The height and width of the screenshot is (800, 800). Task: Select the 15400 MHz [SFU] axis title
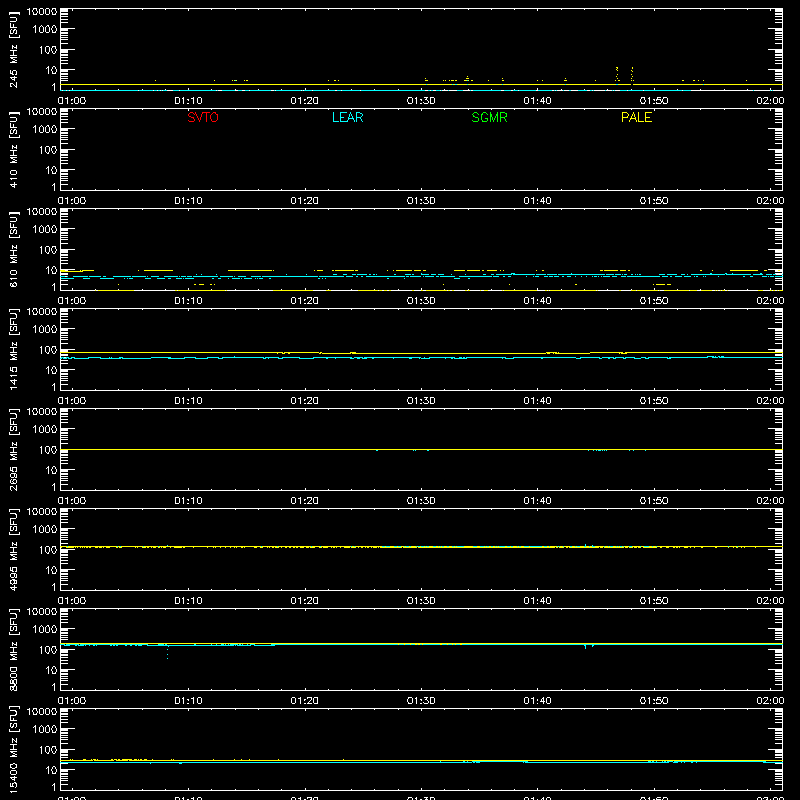[13, 749]
